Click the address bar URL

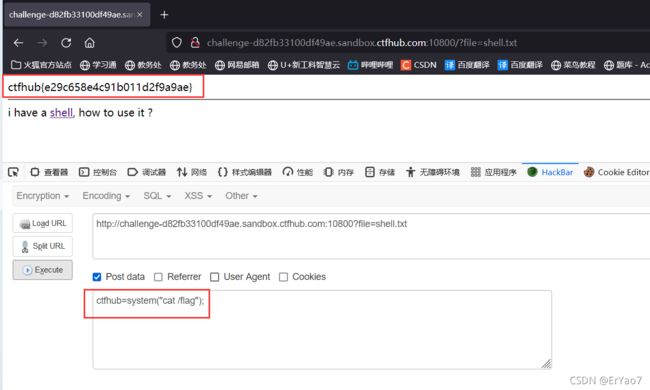(361, 43)
